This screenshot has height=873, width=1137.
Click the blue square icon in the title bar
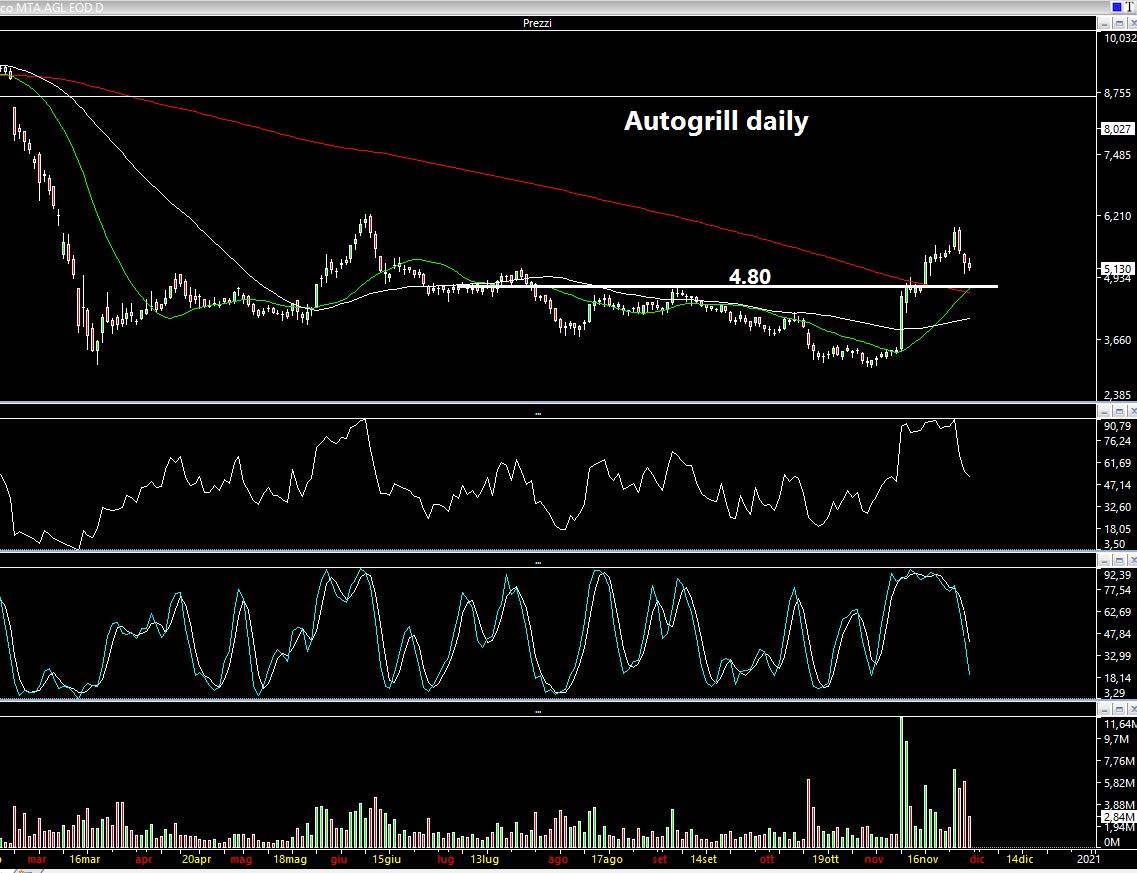pos(1116,7)
